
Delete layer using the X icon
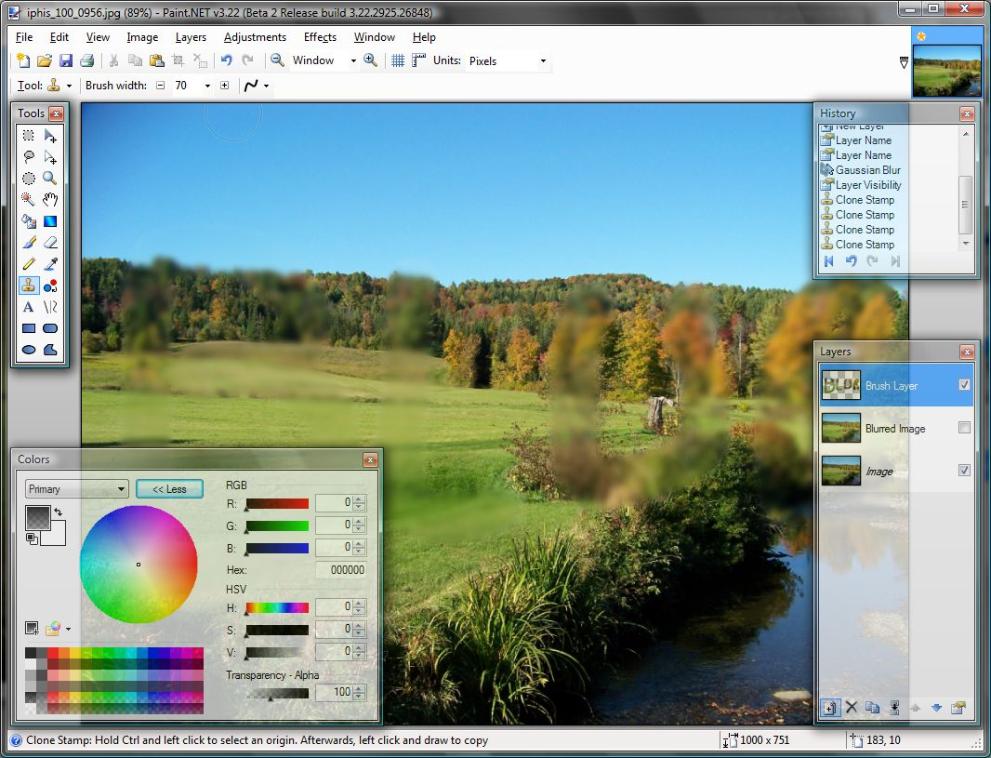tap(851, 708)
